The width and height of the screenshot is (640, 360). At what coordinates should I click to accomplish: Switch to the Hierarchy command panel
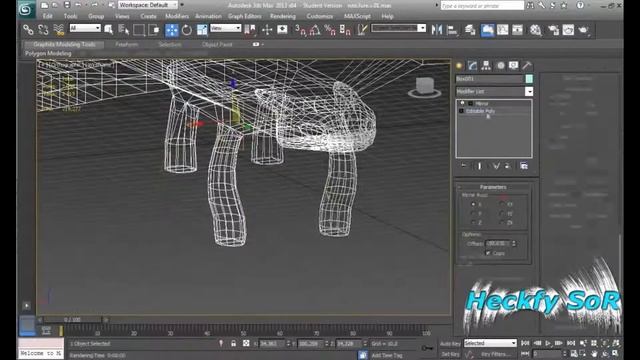486,65
